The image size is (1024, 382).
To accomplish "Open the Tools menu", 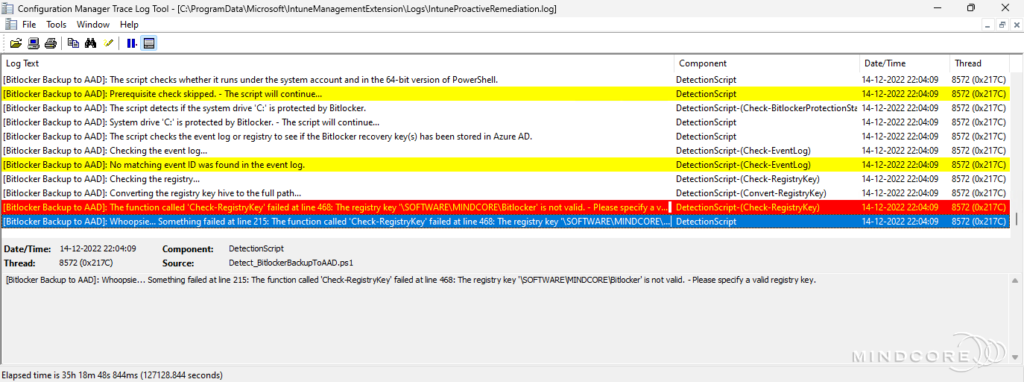I will [x=56, y=24].
